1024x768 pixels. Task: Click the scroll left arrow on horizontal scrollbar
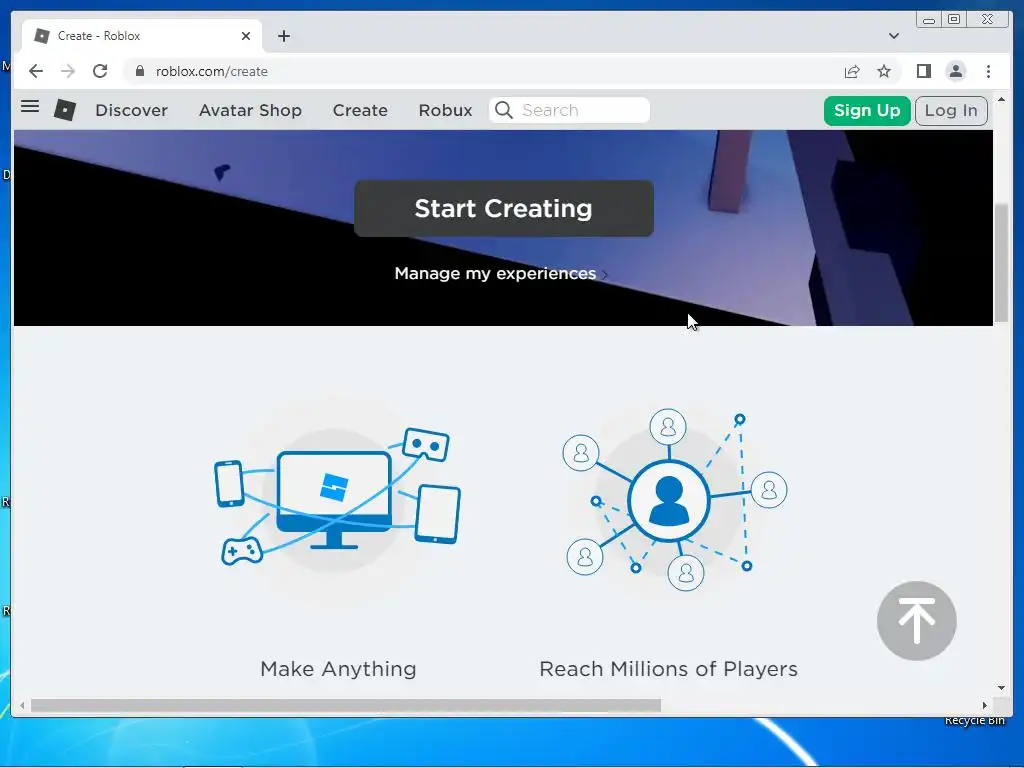pos(22,705)
